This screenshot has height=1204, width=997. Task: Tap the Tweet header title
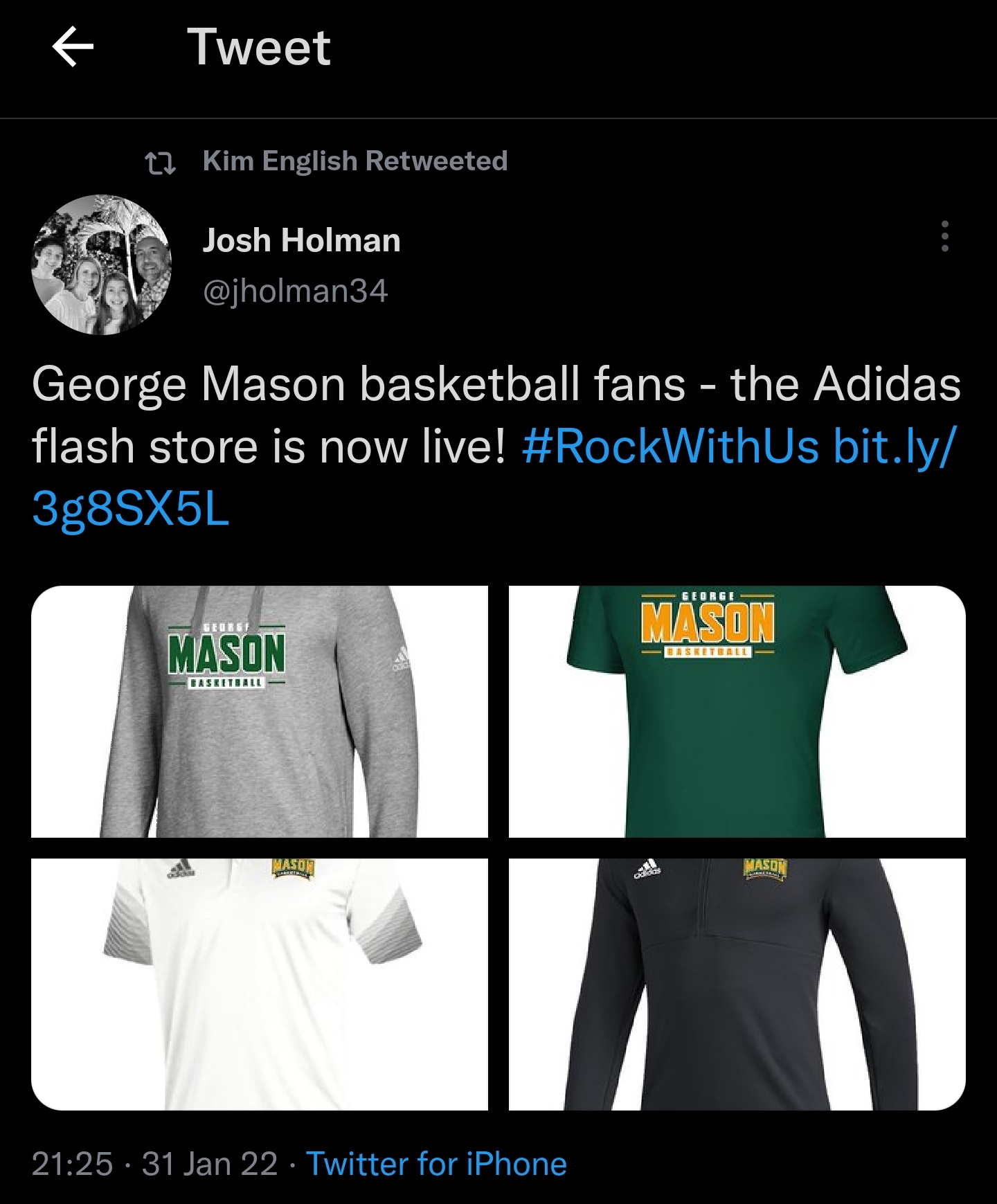(259, 47)
